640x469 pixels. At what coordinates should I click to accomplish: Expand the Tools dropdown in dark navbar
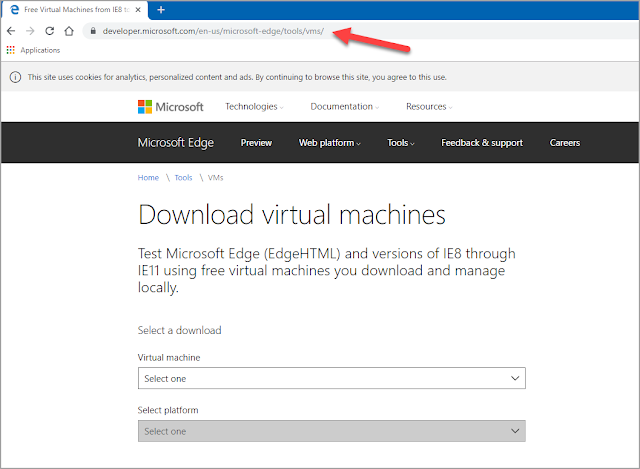(x=401, y=143)
